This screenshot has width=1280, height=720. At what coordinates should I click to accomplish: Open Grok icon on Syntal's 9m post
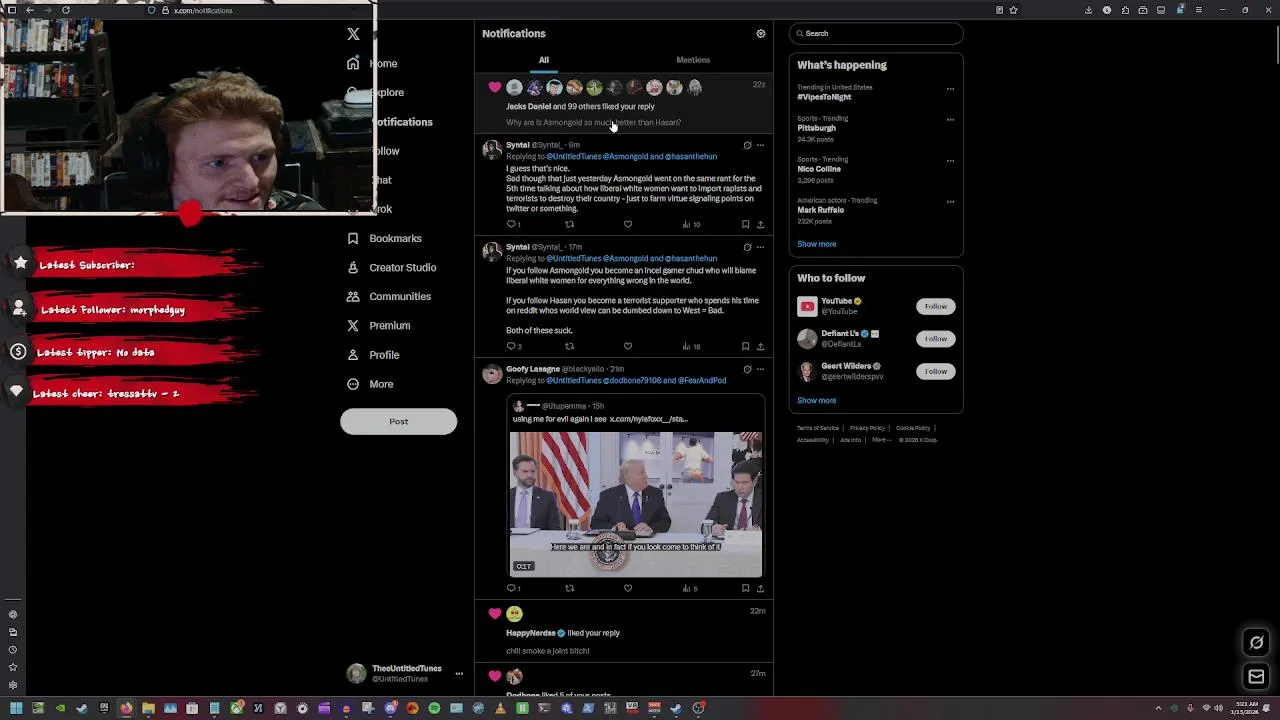747,145
